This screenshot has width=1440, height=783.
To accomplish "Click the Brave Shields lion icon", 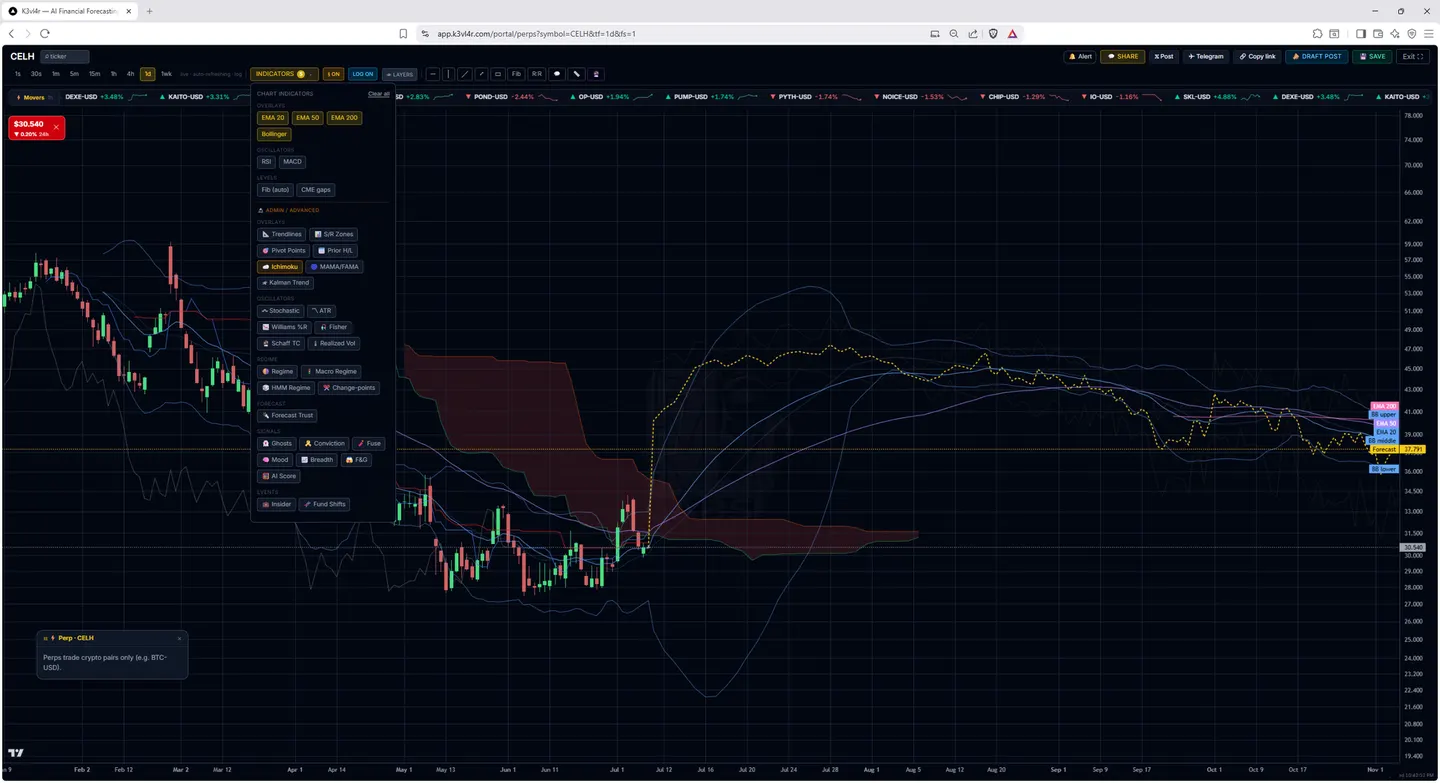I will pyautogui.click(x=993, y=33).
